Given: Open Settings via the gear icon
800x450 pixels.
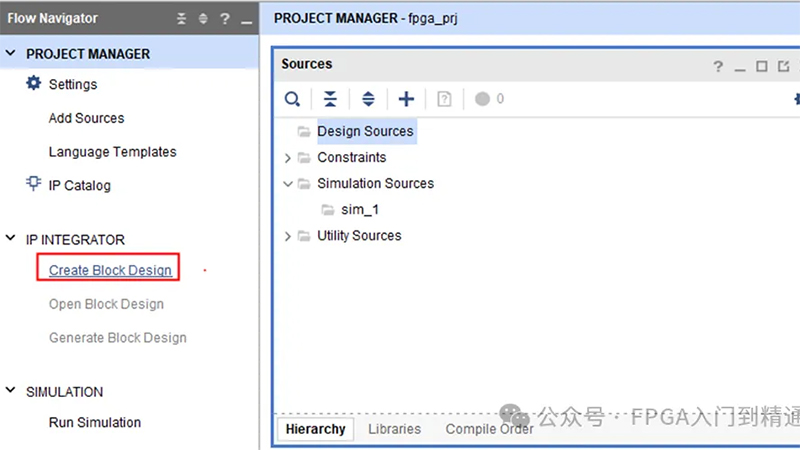Looking at the screenshot, I should point(34,83).
